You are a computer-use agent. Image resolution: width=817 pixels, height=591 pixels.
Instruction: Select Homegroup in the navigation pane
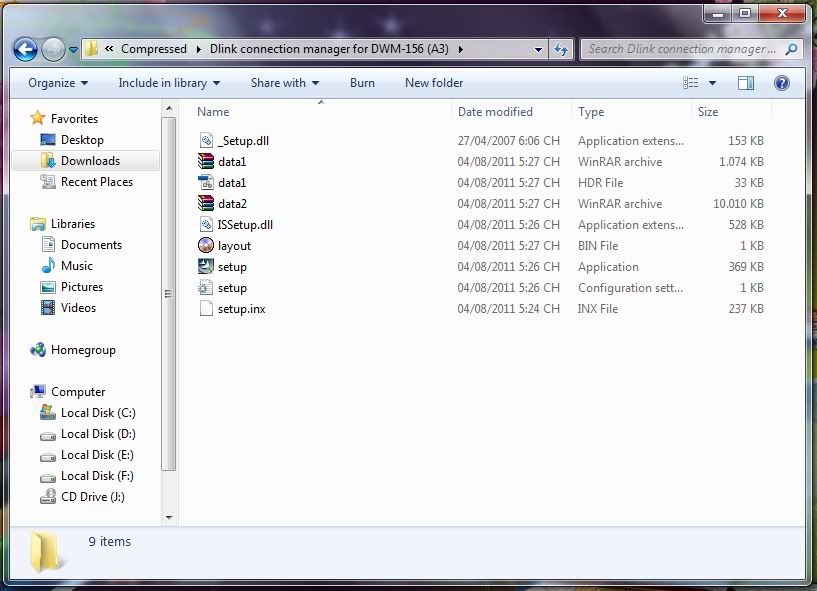[x=83, y=350]
